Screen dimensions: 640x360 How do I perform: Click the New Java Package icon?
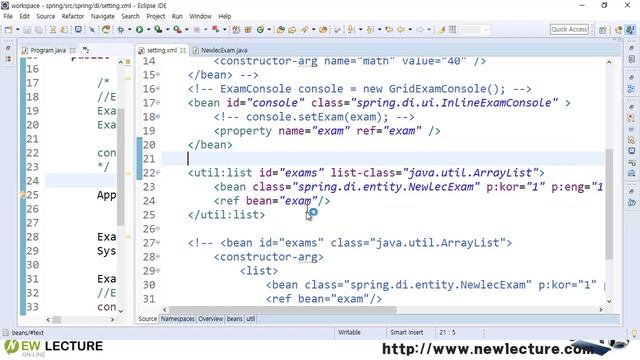coord(248,29)
